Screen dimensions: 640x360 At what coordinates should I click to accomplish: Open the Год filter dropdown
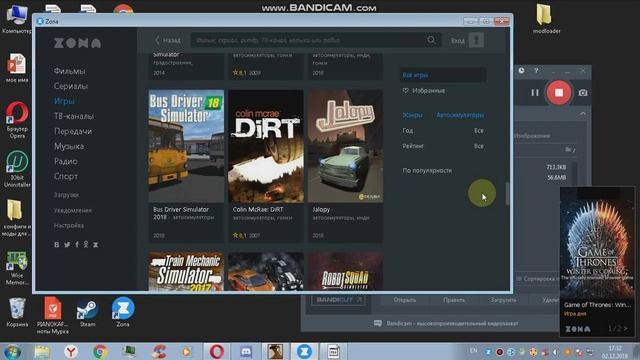tap(443, 131)
